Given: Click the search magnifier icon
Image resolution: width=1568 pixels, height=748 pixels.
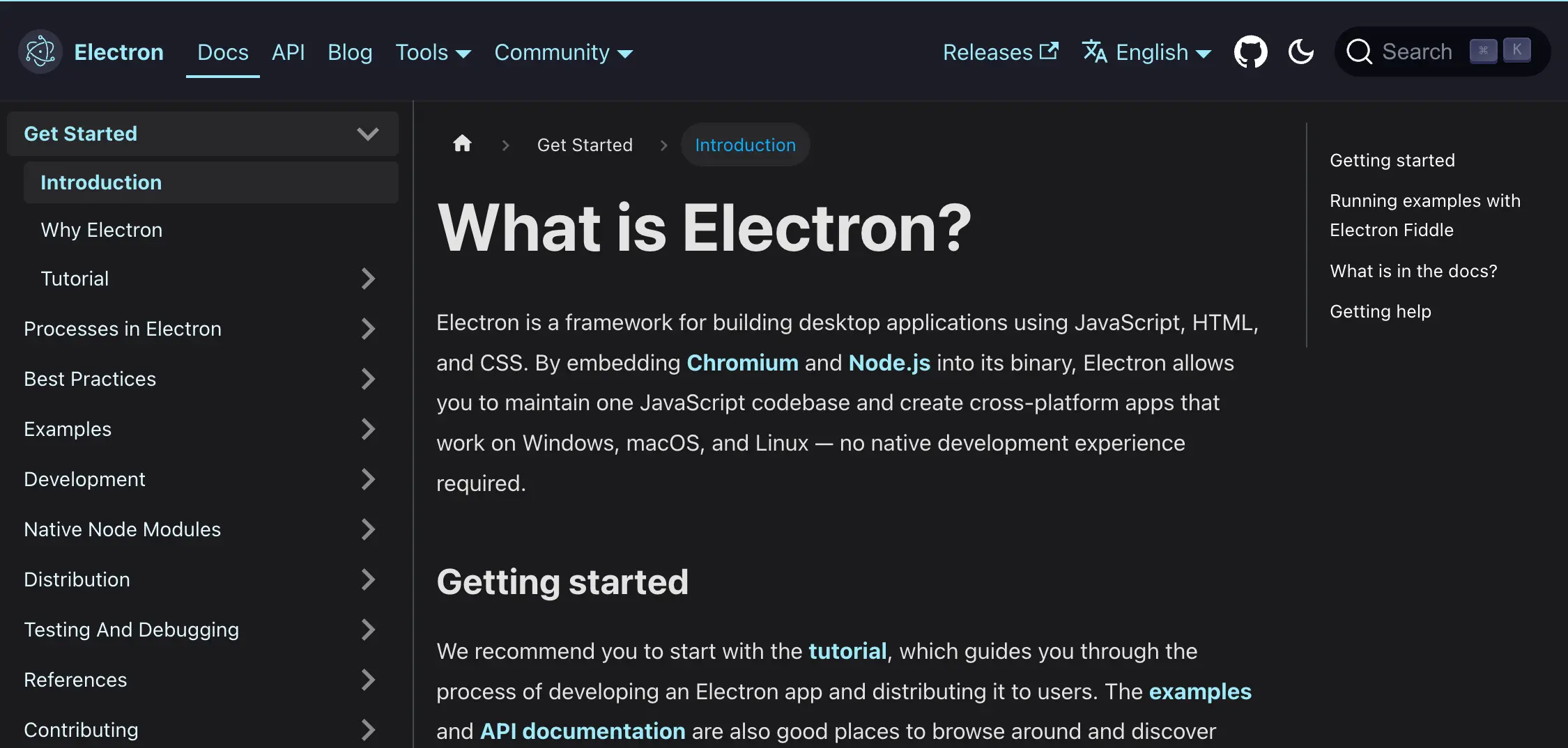Looking at the screenshot, I should click(1359, 52).
